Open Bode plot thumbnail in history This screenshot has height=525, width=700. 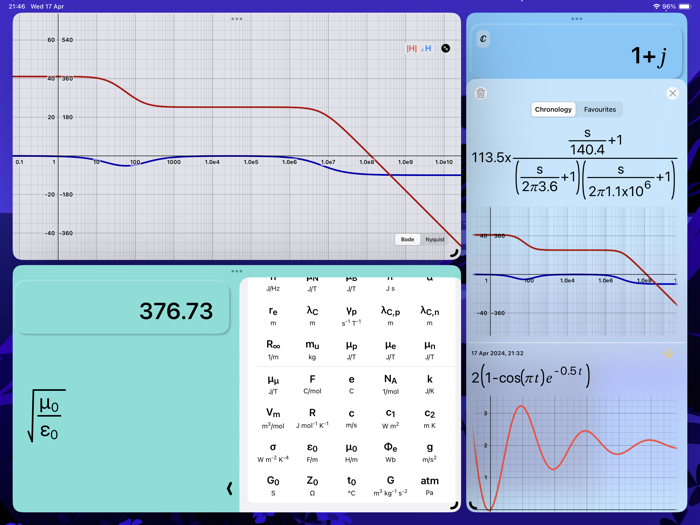(x=575, y=271)
